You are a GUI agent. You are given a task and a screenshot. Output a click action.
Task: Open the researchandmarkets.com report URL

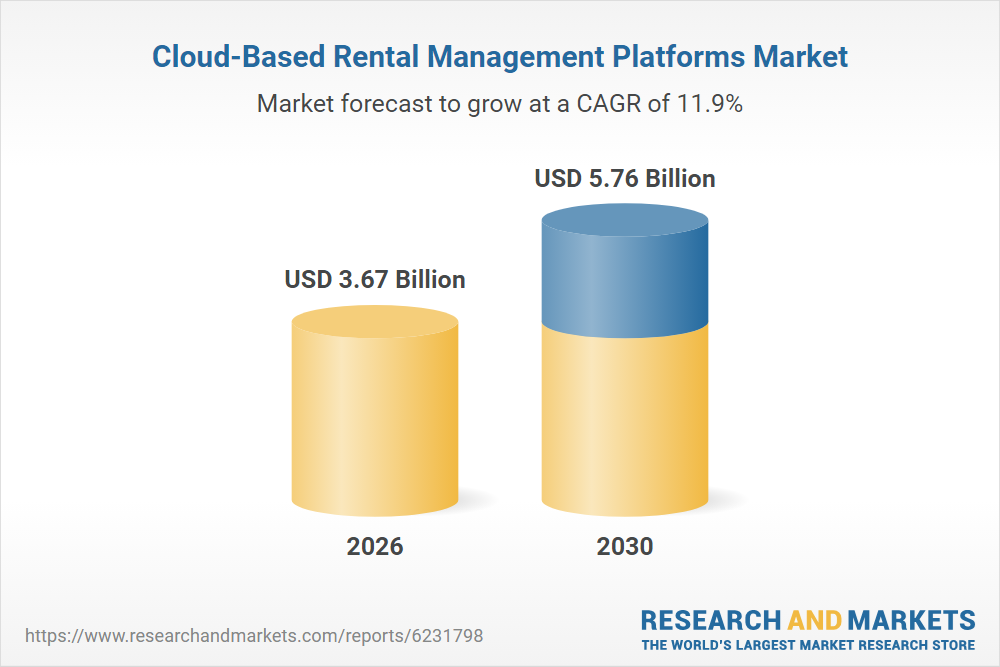tap(259, 635)
